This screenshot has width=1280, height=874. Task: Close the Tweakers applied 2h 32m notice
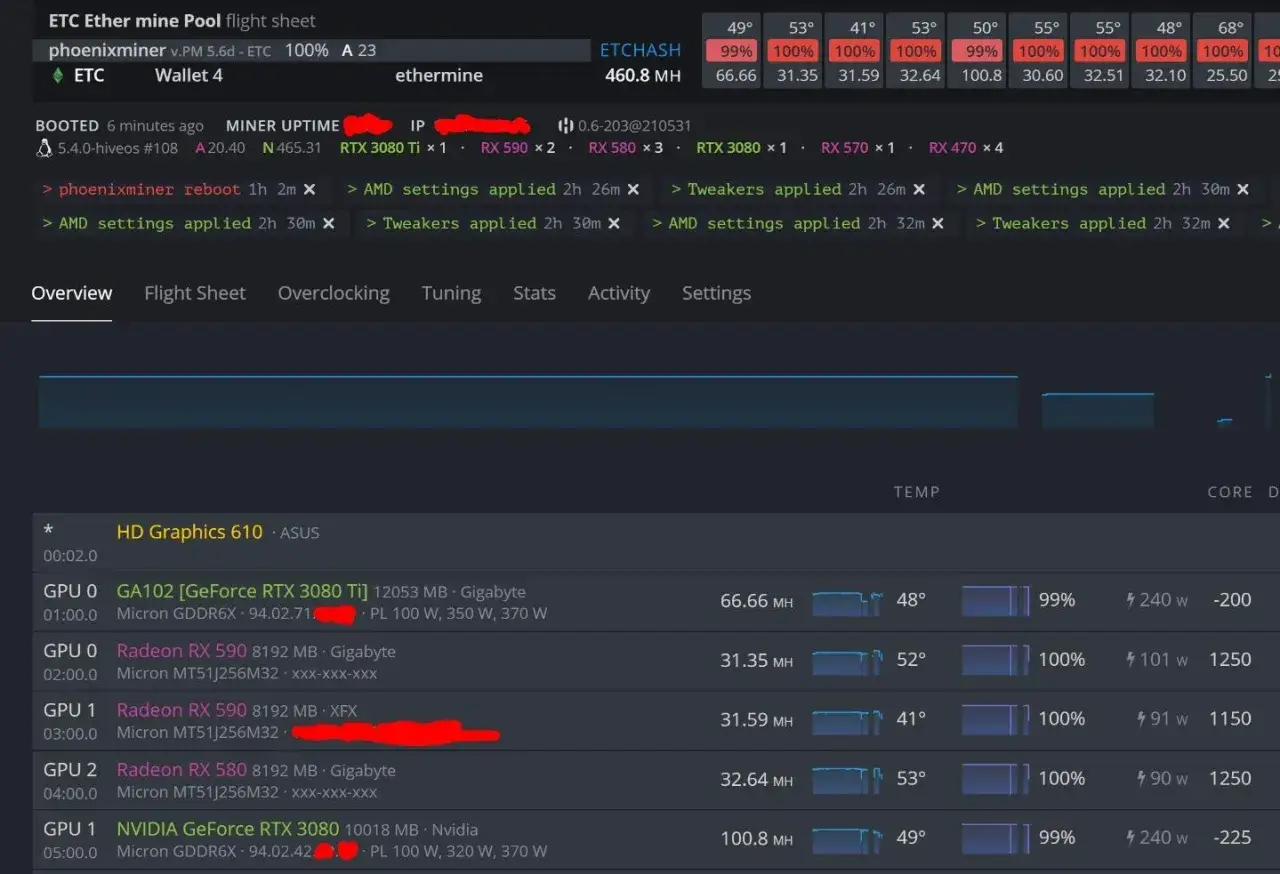coord(1223,223)
